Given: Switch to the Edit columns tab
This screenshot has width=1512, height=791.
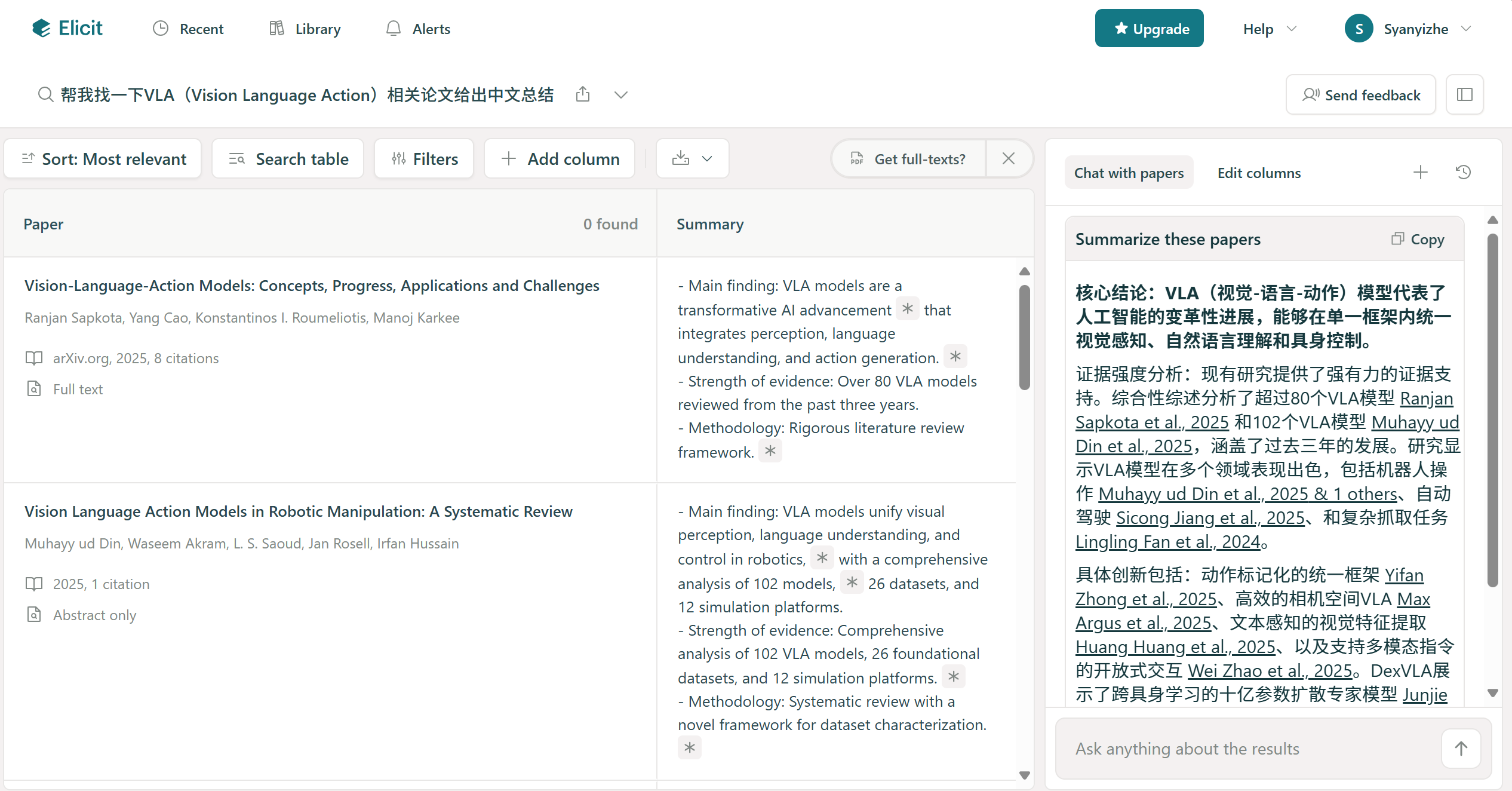Looking at the screenshot, I should (x=1259, y=173).
